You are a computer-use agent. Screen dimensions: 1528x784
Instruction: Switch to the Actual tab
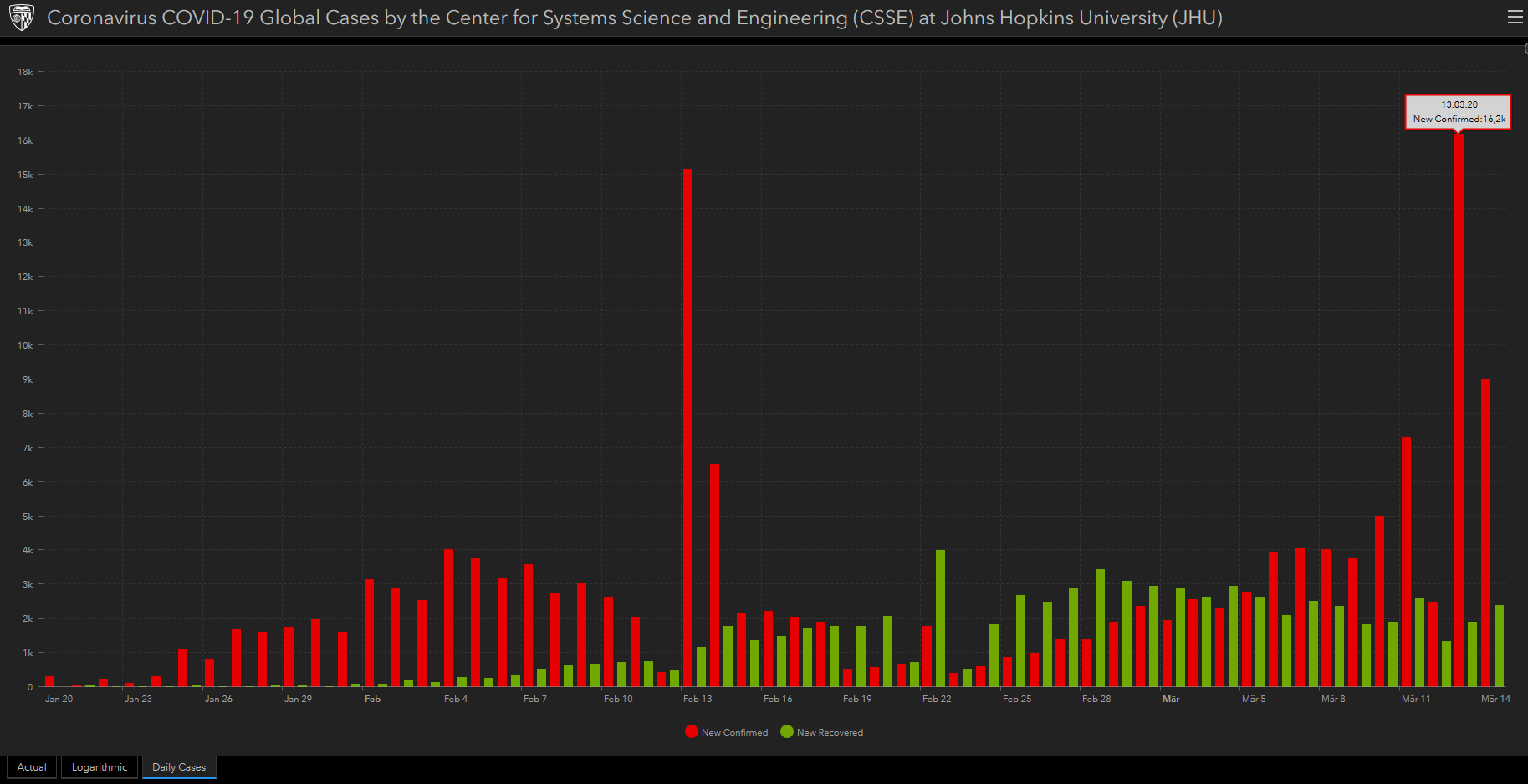point(32,767)
